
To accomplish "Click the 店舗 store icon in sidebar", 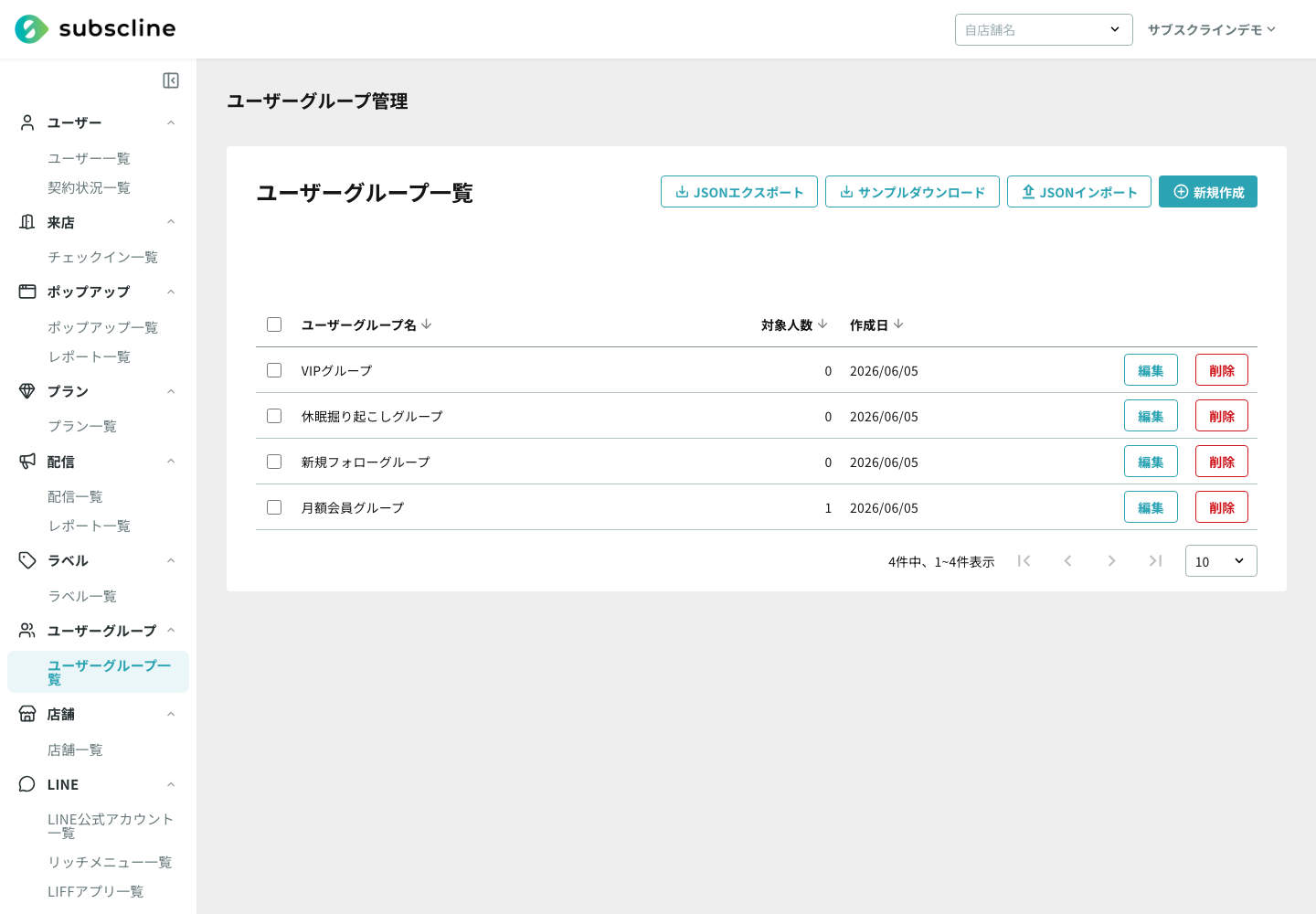I will tap(27, 714).
